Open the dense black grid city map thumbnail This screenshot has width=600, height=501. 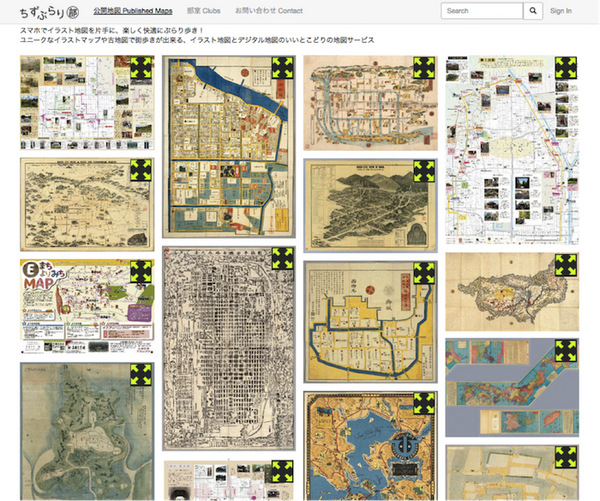click(x=229, y=348)
